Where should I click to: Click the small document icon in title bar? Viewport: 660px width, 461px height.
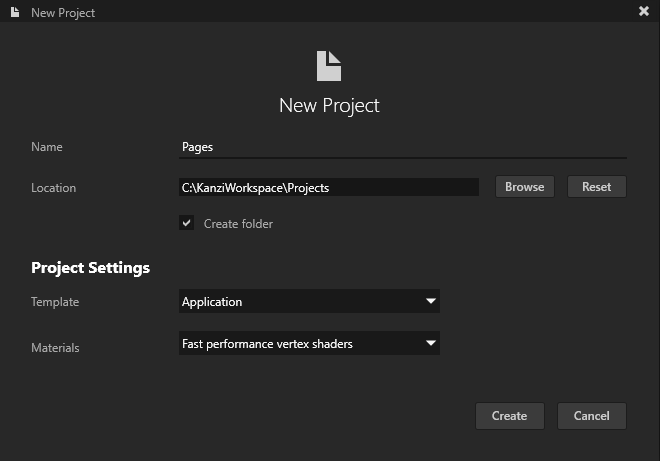(14, 12)
